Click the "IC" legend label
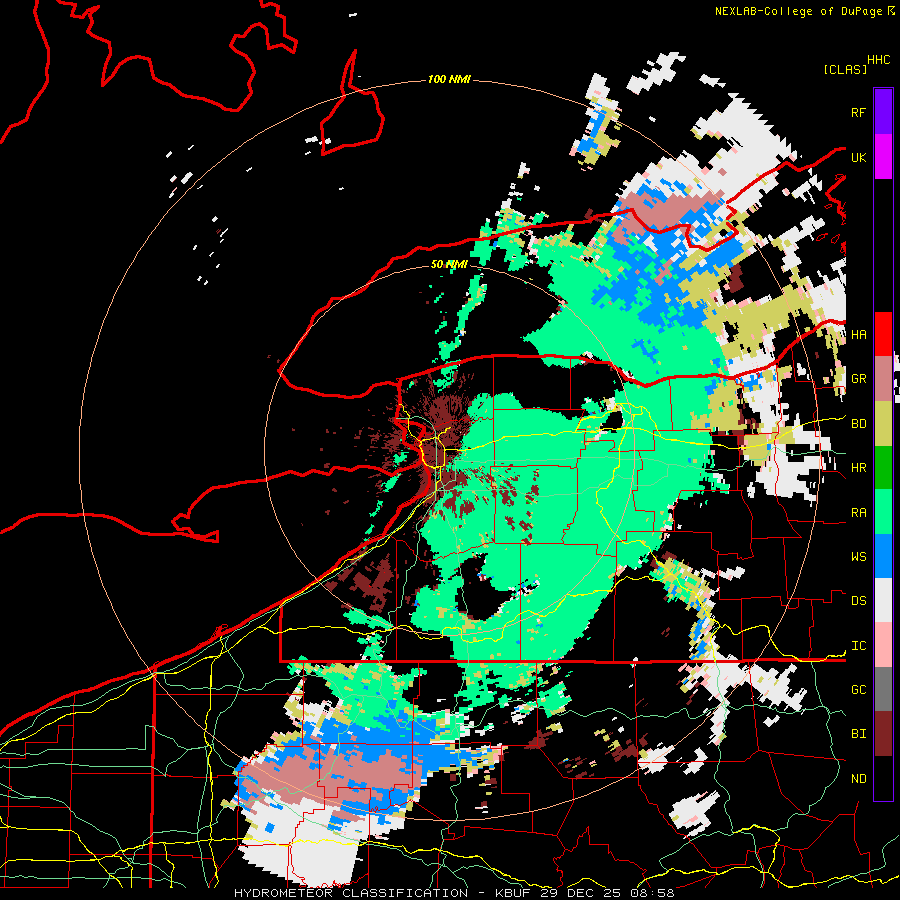 click(859, 645)
